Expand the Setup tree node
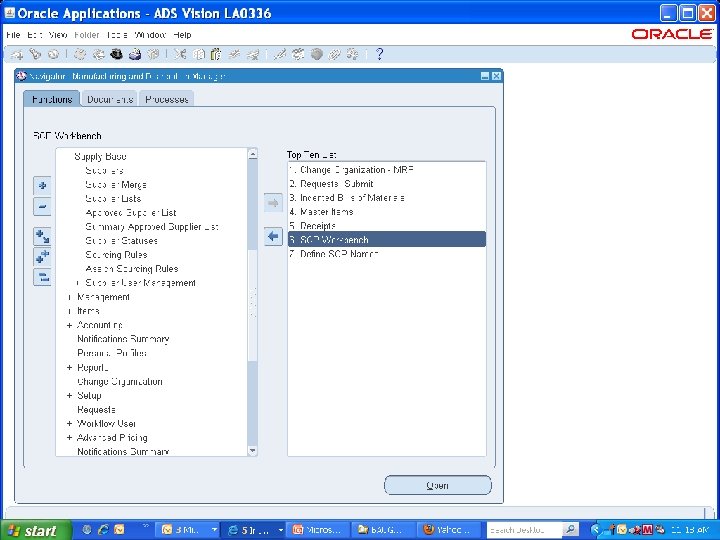The width and height of the screenshot is (720, 540). [69, 396]
